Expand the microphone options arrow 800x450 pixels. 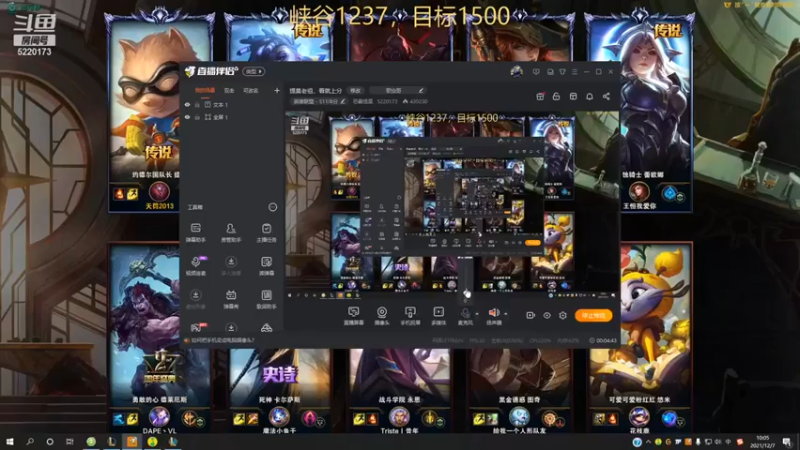477,314
